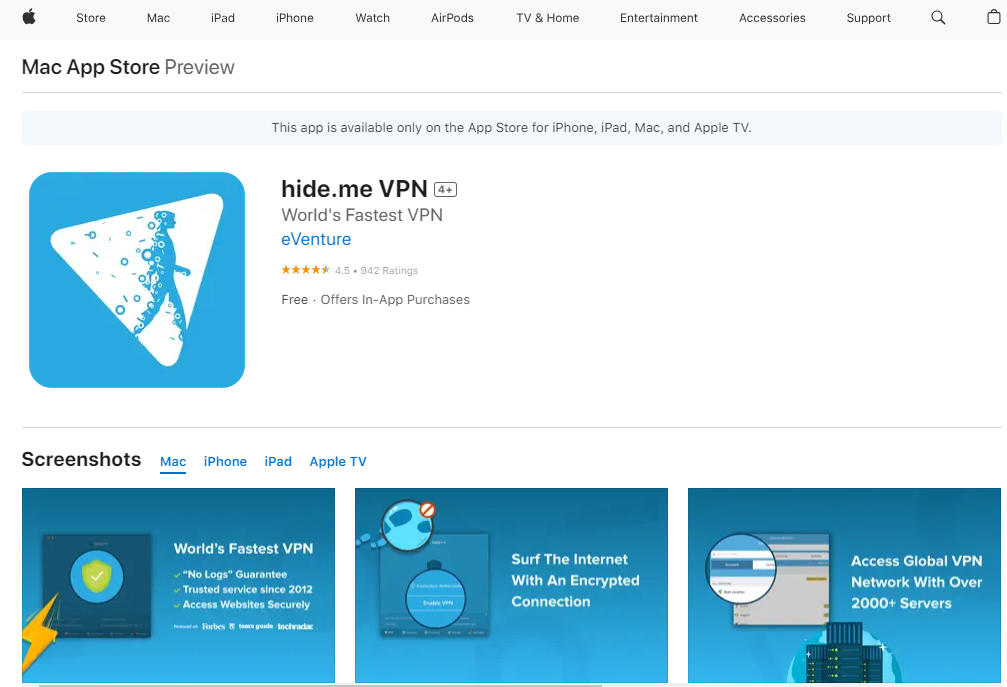Open Store in the navigation bar

click(91, 18)
